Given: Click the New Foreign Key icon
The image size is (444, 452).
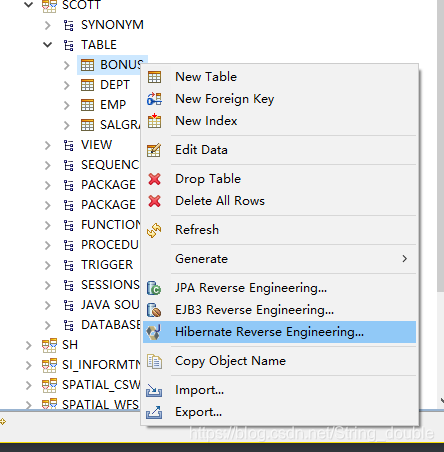Looking at the screenshot, I should click(154, 99).
